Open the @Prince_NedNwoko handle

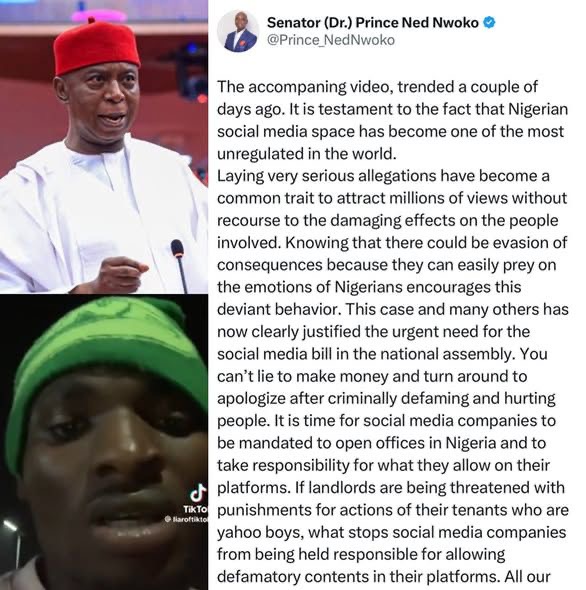pos(331,40)
